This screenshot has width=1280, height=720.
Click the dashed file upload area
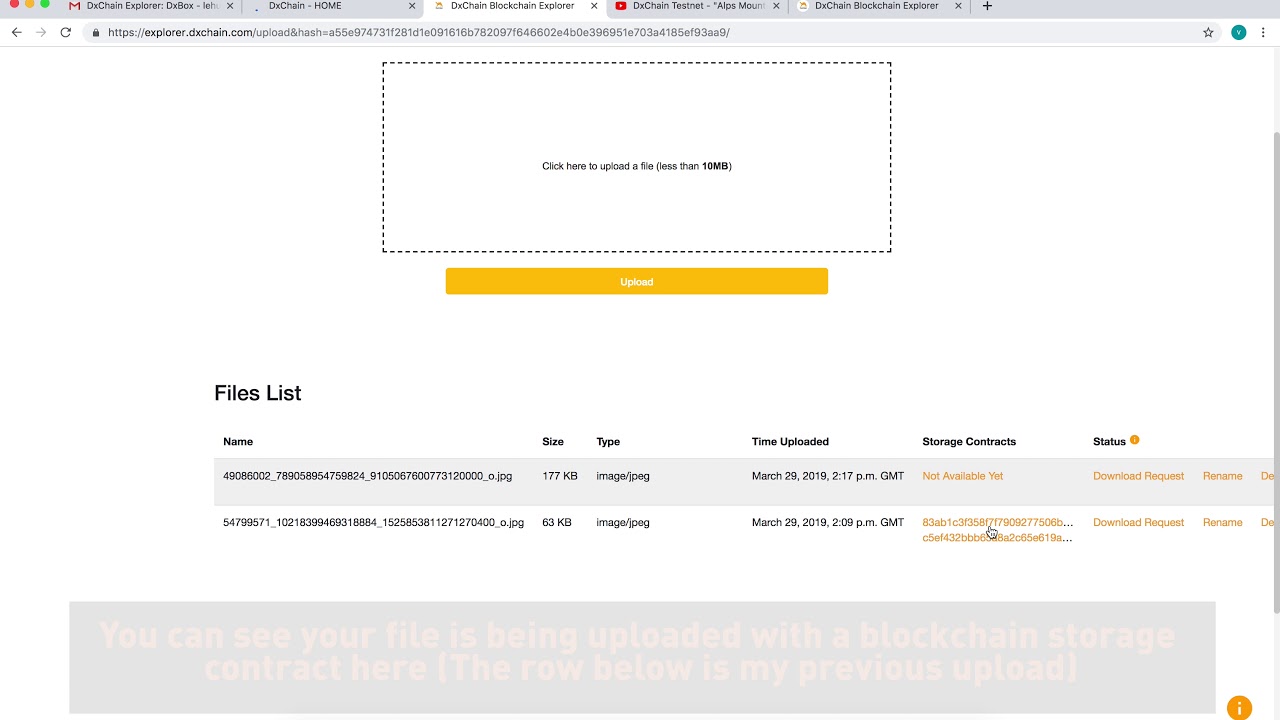tap(637, 157)
